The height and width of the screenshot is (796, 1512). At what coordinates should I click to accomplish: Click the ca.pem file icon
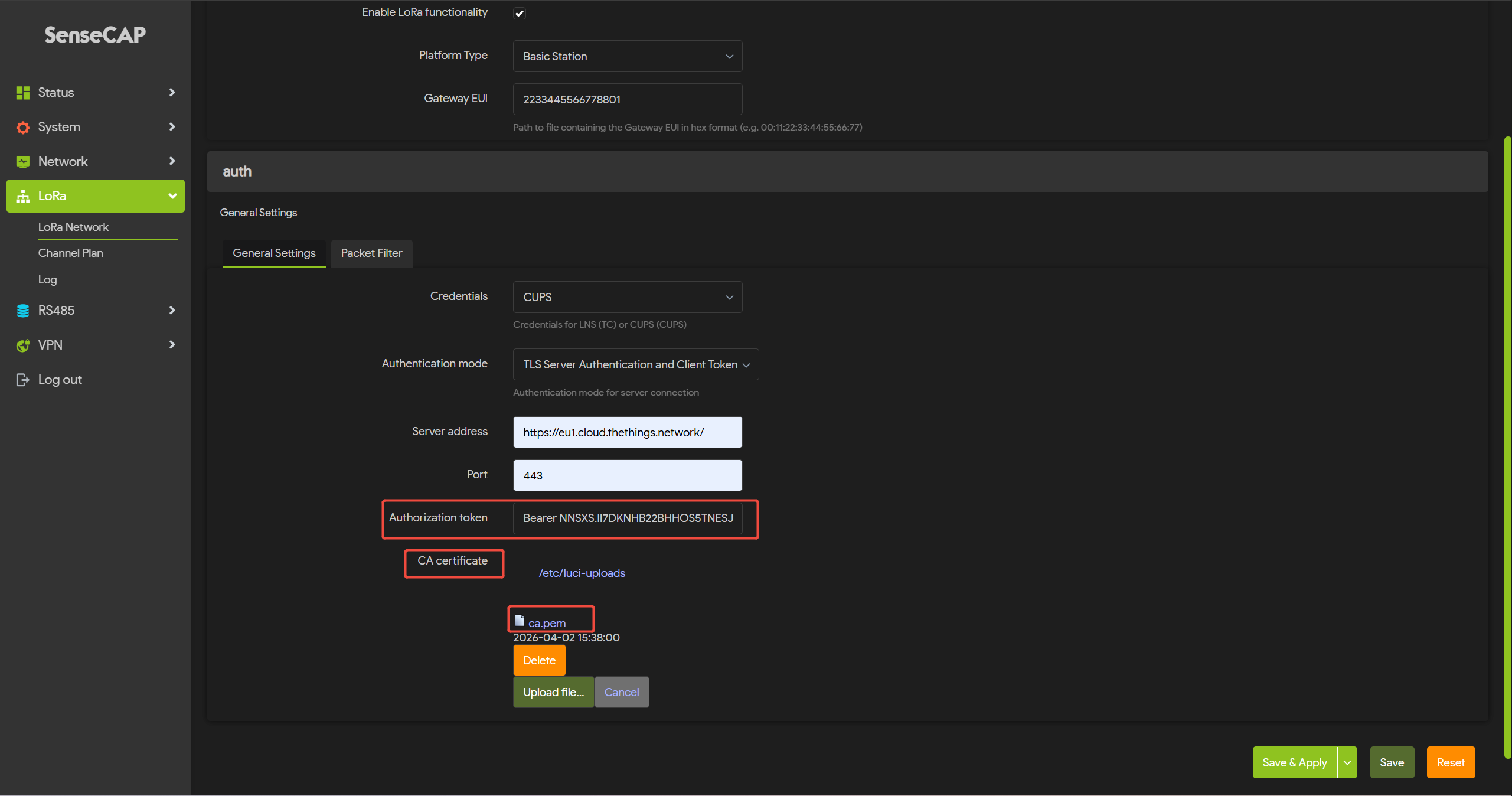point(520,621)
